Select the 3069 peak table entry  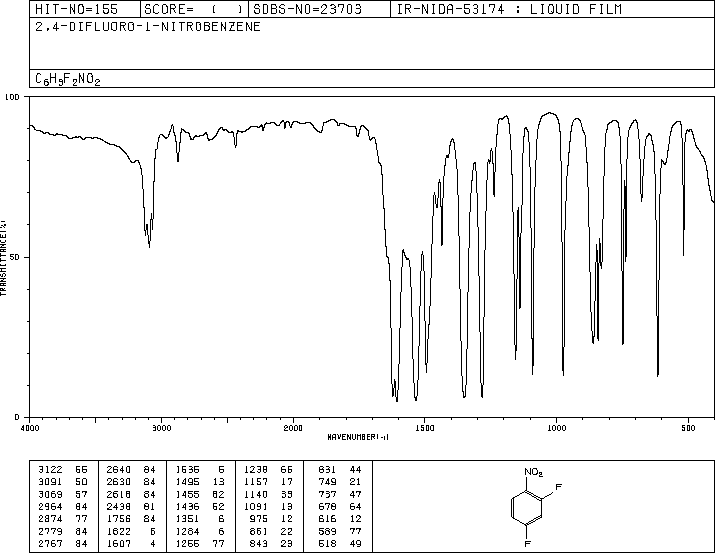pyautogui.click(x=63, y=494)
